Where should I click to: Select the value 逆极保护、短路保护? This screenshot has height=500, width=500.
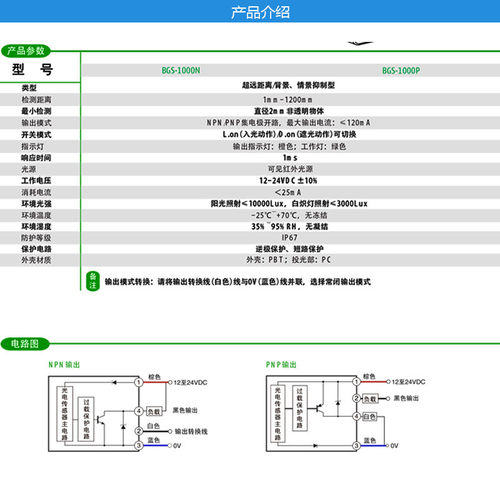pyautogui.click(x=289, y=249)
